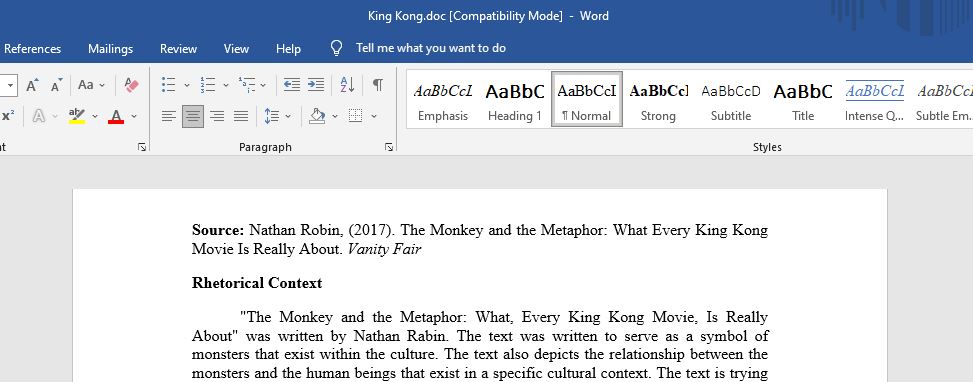Click the Tell me lightbulb icon
The height and width of the screenshot is (382, 973).
point(336,48)
